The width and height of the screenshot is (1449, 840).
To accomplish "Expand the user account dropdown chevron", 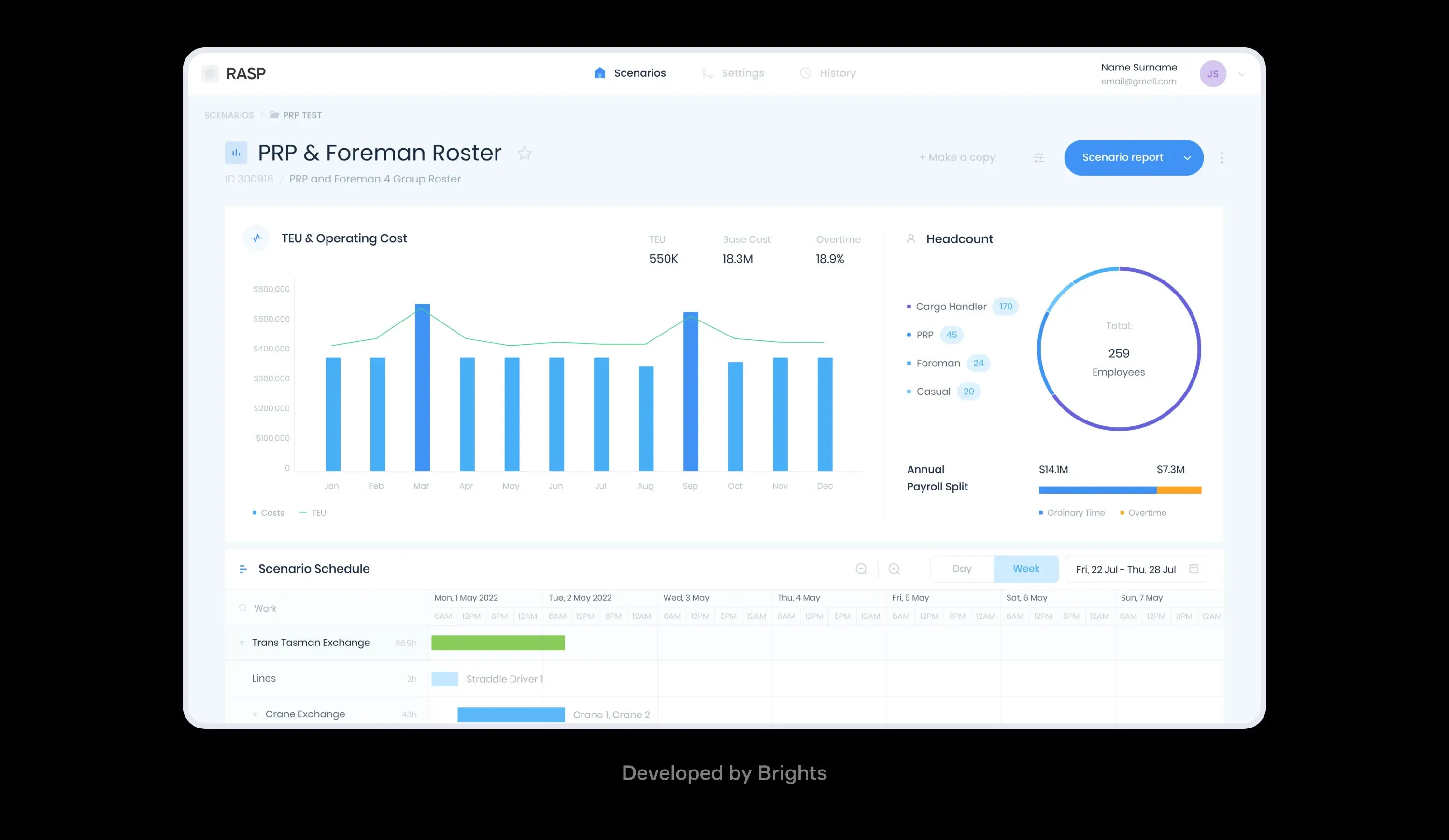I will [x=1241, y=74].
